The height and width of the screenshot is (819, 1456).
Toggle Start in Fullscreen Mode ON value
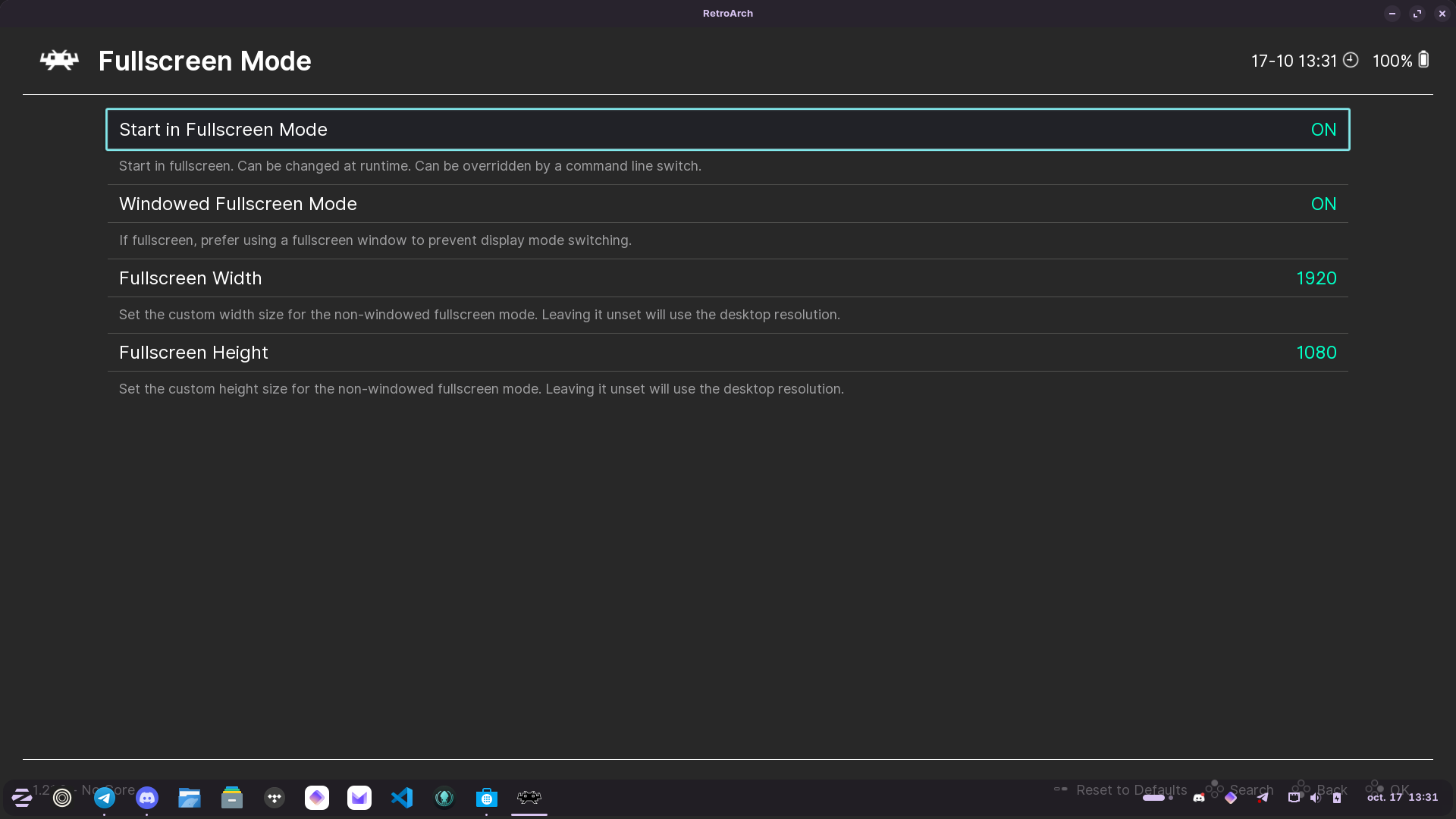pyautogui.click(x=1323, y=130)
